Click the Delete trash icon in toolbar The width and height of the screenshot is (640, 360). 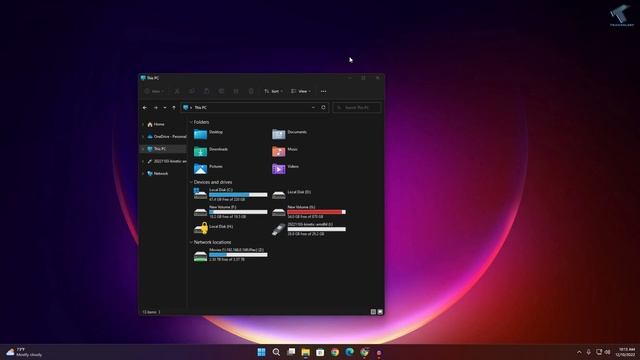pyautogui.click(x=251, y=91)
